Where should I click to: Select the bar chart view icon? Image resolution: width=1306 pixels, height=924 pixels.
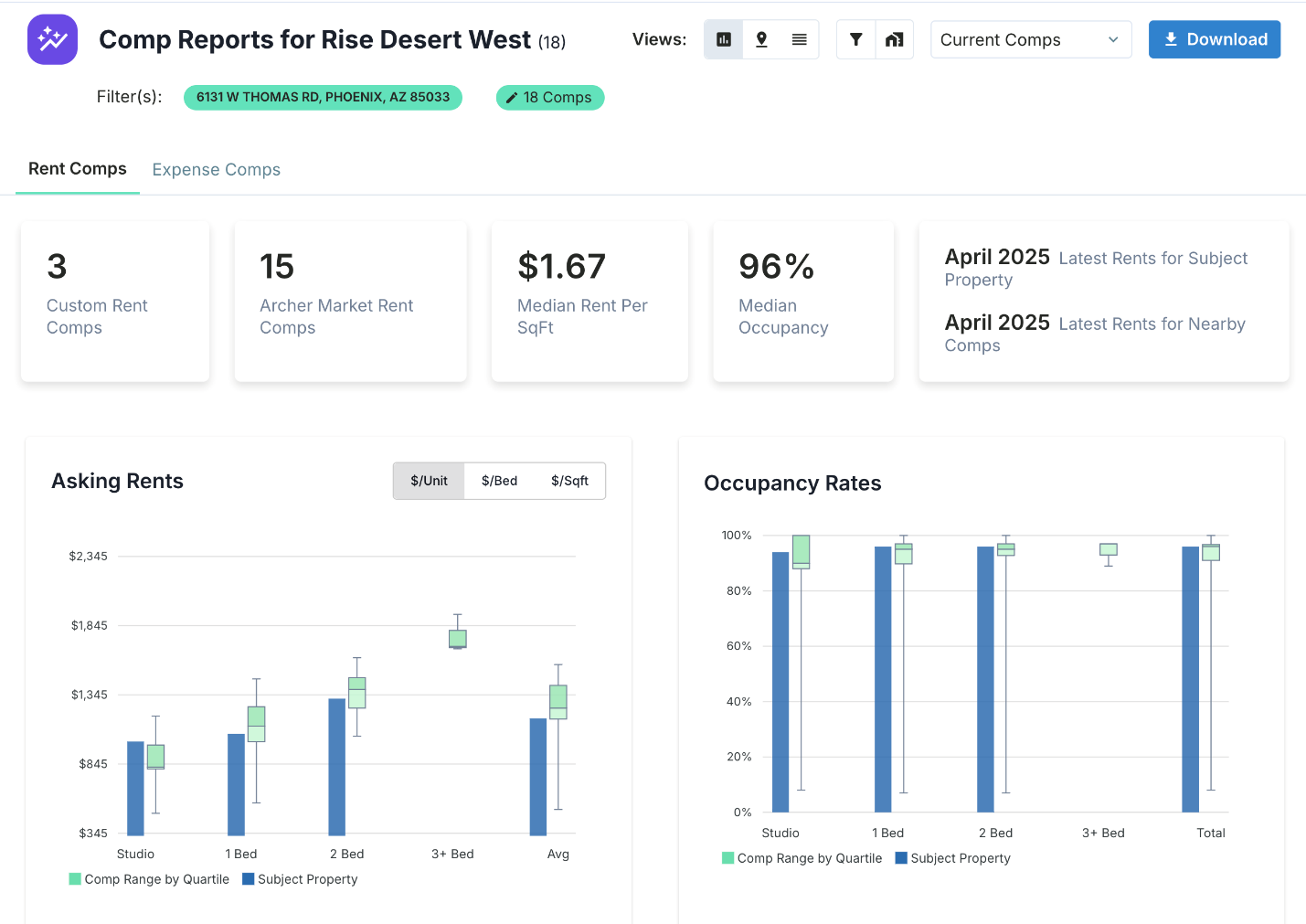click(723, 38)
